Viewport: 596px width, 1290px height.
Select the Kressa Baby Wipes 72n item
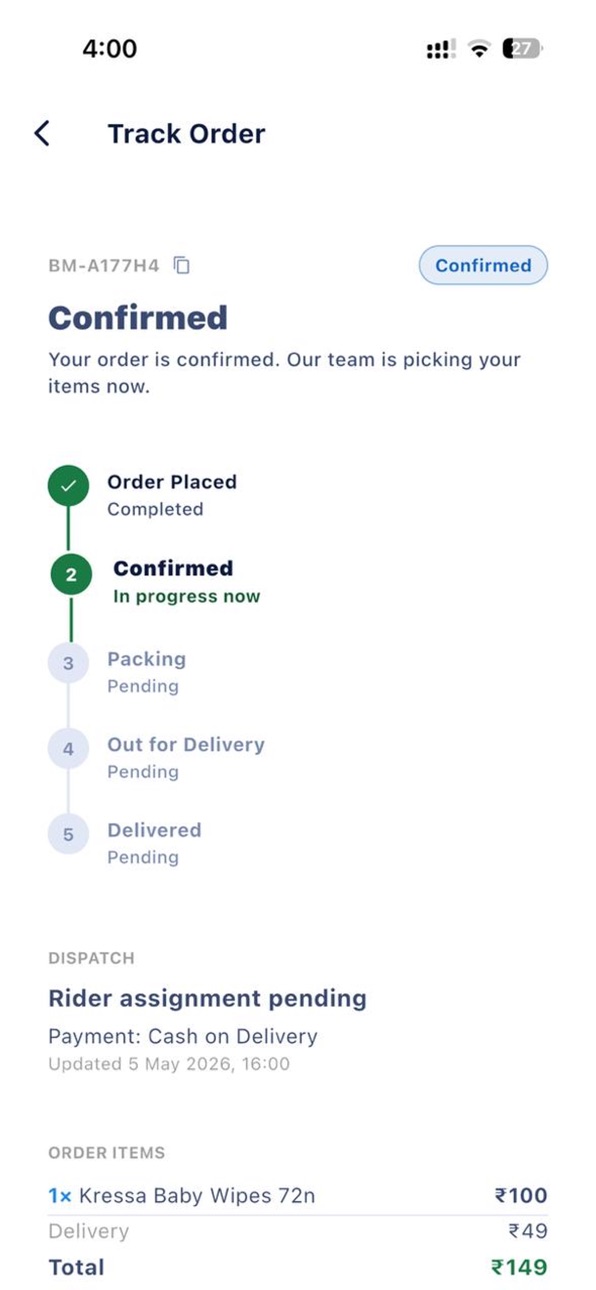click(197, 1195)
